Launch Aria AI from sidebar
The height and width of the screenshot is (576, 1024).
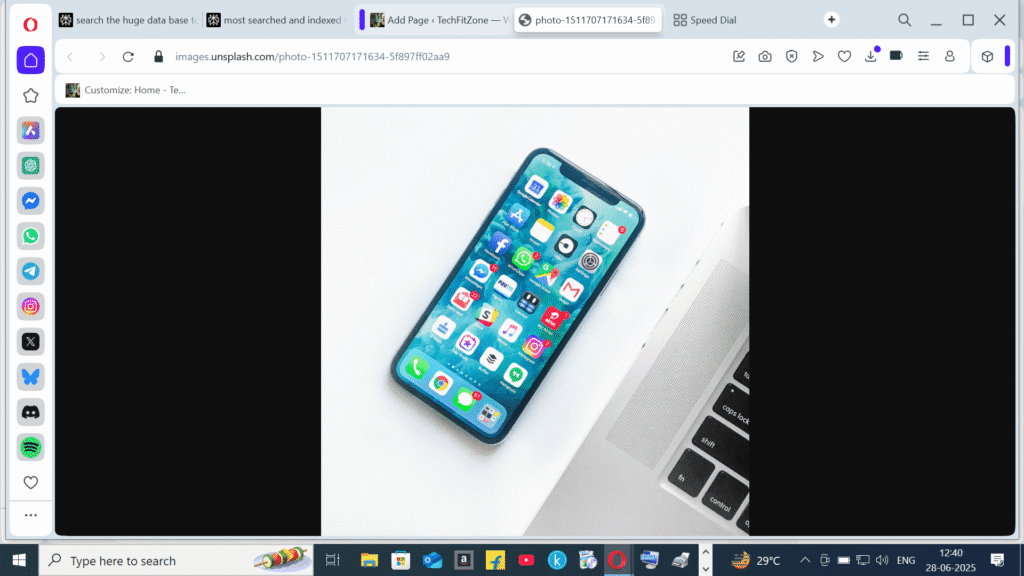pyautogui.click(x=31, y=131)
